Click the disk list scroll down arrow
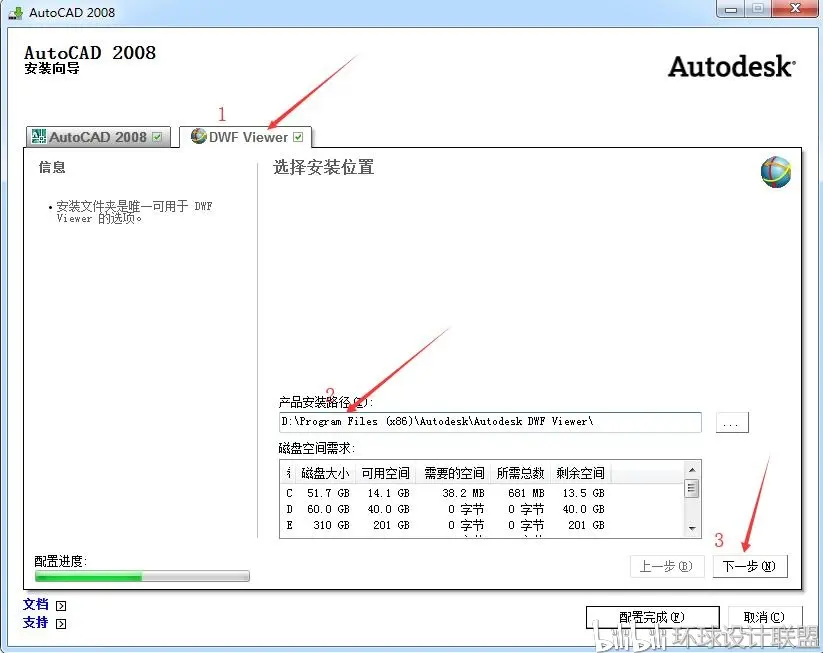823x653 pixels. click(692, 528)
